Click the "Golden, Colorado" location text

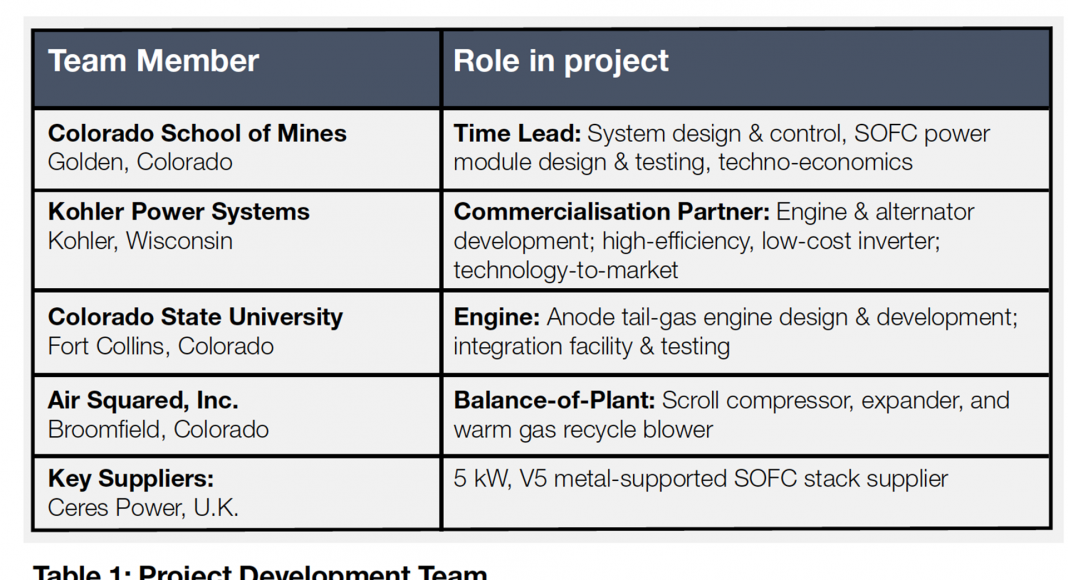click(x=140, y=162)
